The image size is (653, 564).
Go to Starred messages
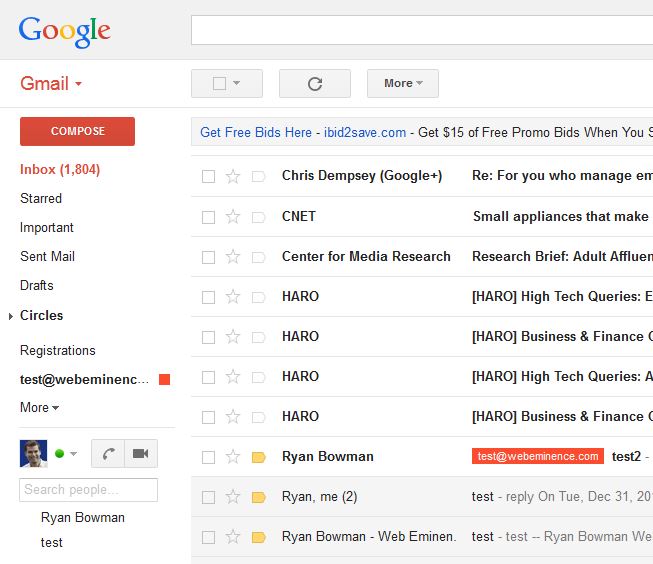tap(41, 198)
